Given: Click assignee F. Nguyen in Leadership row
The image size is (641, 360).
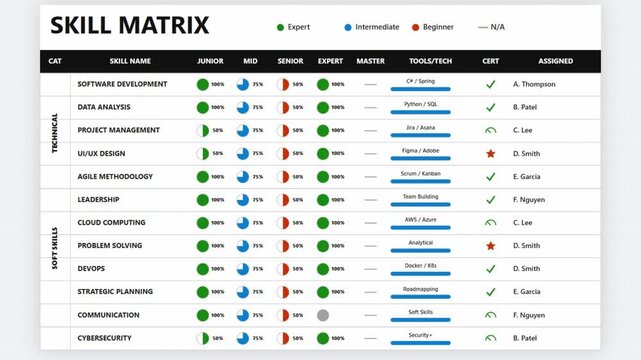Looking at the screenshot, I should pyautogui.click(x=529, y=200).
